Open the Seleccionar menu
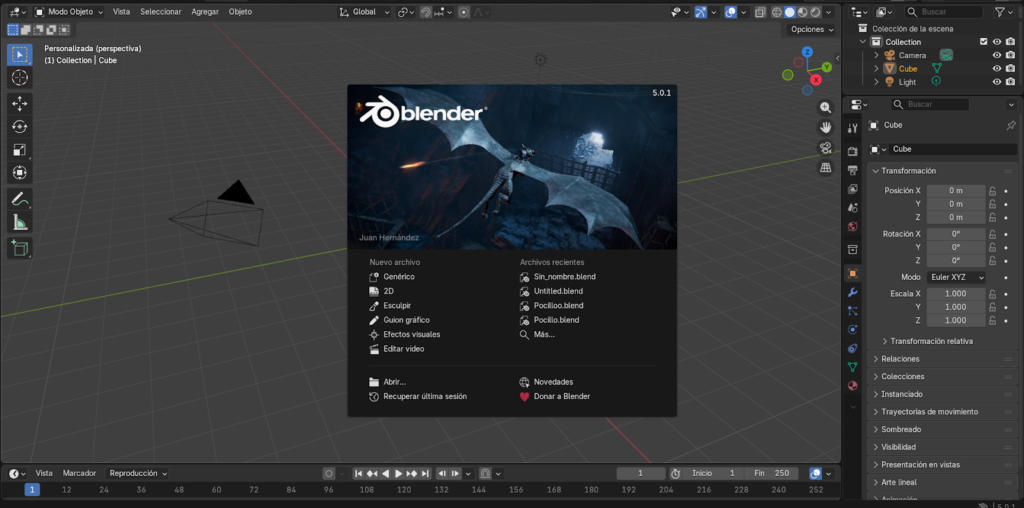This screenshot has width=1024, height=508. [161, 12]
